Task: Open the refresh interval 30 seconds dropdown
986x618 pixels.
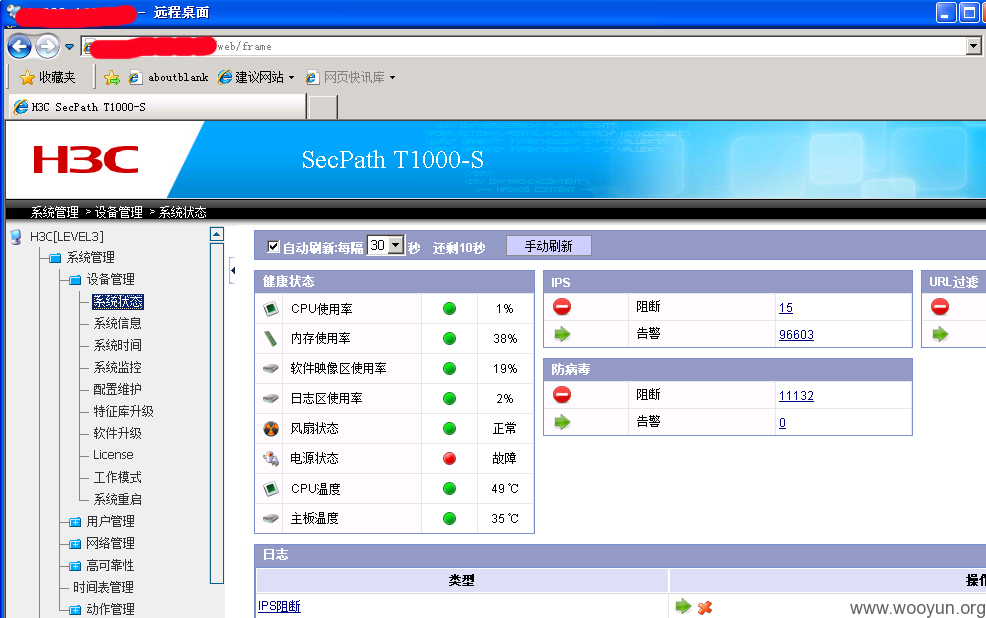Action: (386, 245)
